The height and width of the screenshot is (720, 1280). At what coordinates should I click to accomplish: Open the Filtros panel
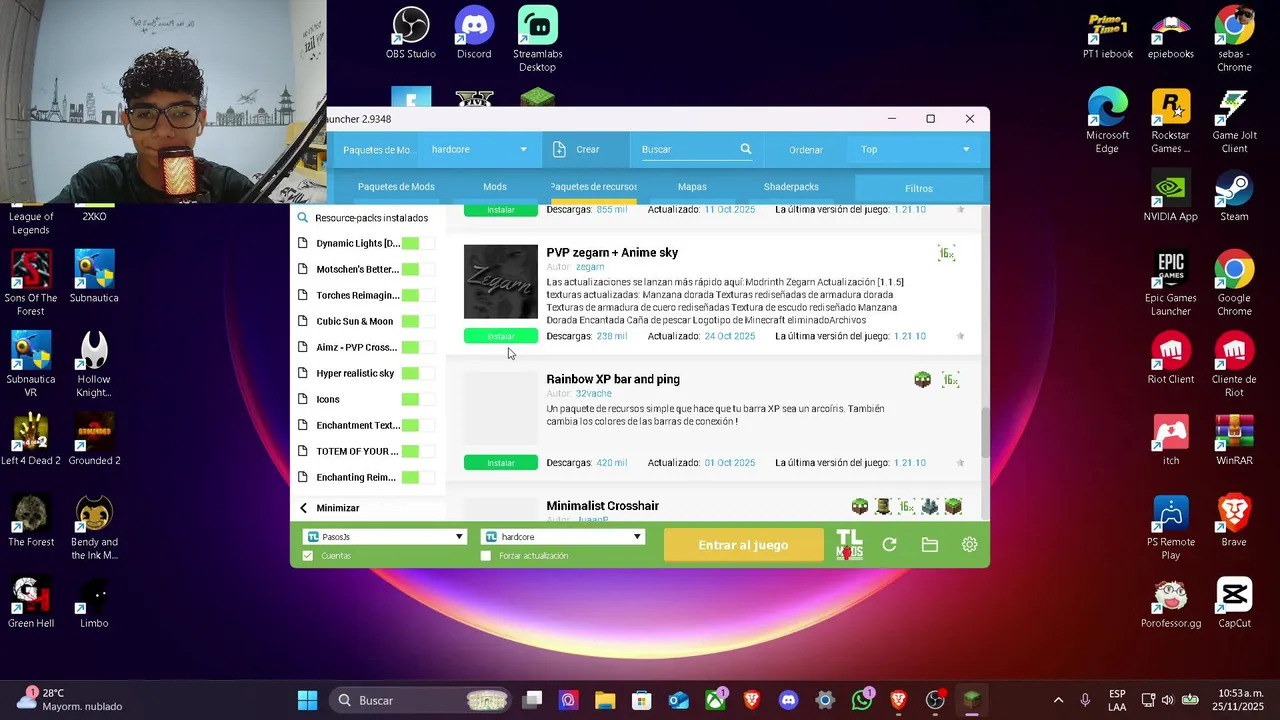(x=918, y=188)
